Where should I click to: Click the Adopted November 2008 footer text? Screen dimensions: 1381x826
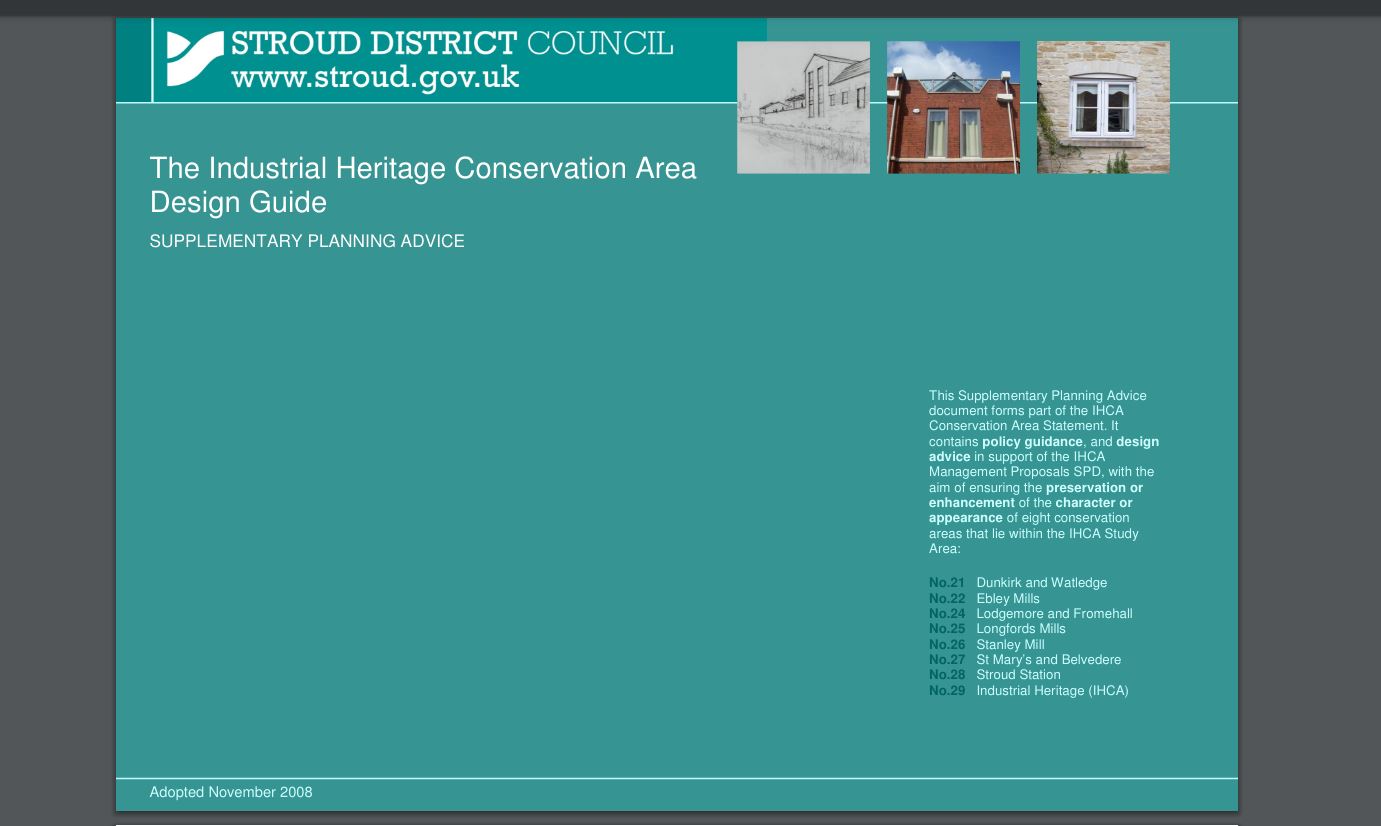[231, 792]
